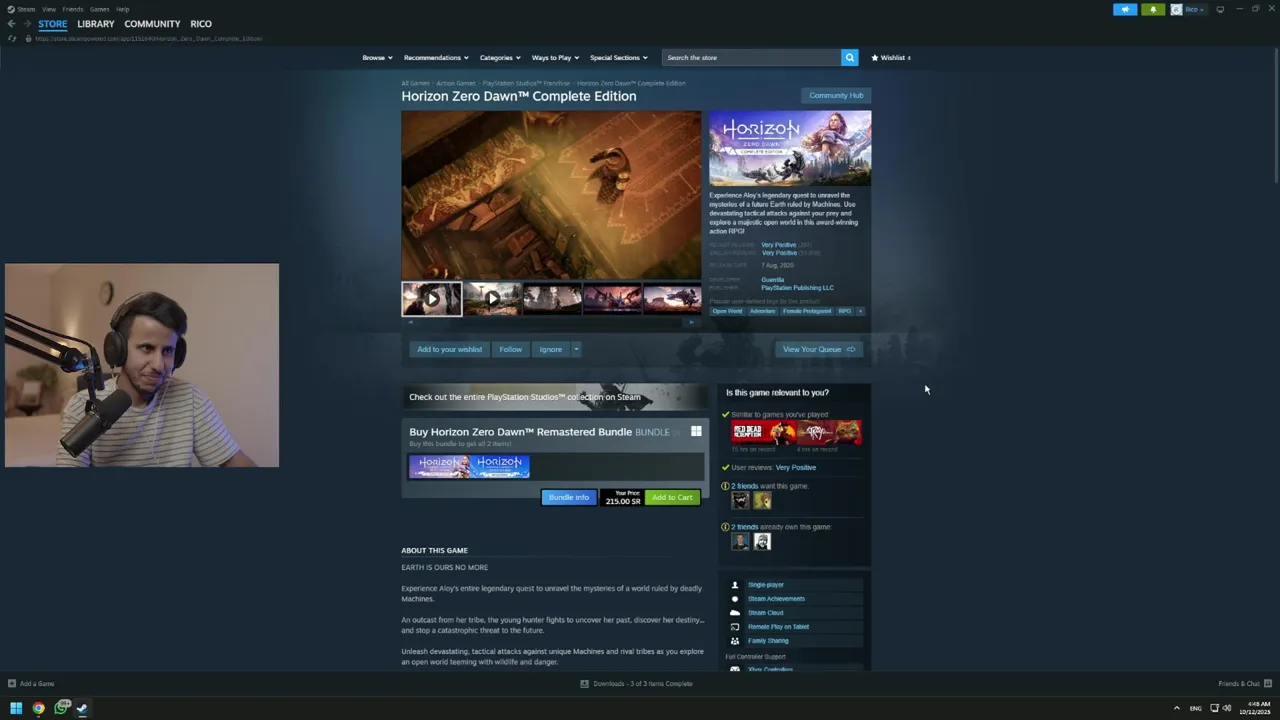Open the View menu
Image resolution: width=1280 pixels, height=720 pixels.
tap(48, 9)
